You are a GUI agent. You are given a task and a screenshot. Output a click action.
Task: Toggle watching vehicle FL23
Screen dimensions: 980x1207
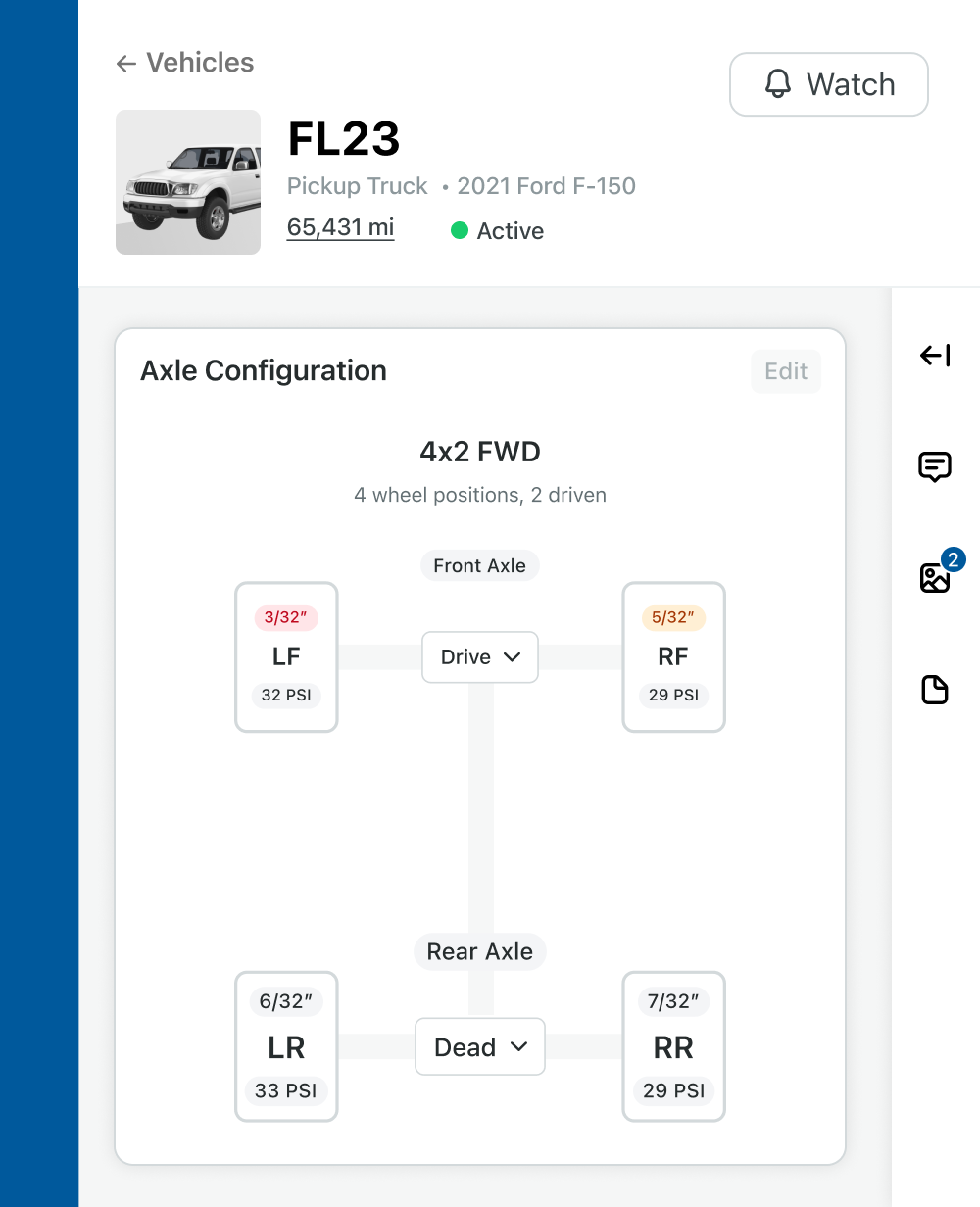[828, 84]
